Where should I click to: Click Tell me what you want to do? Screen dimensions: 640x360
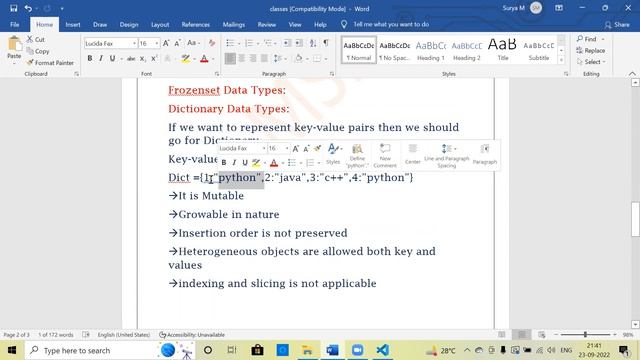[x=391, y=24]
